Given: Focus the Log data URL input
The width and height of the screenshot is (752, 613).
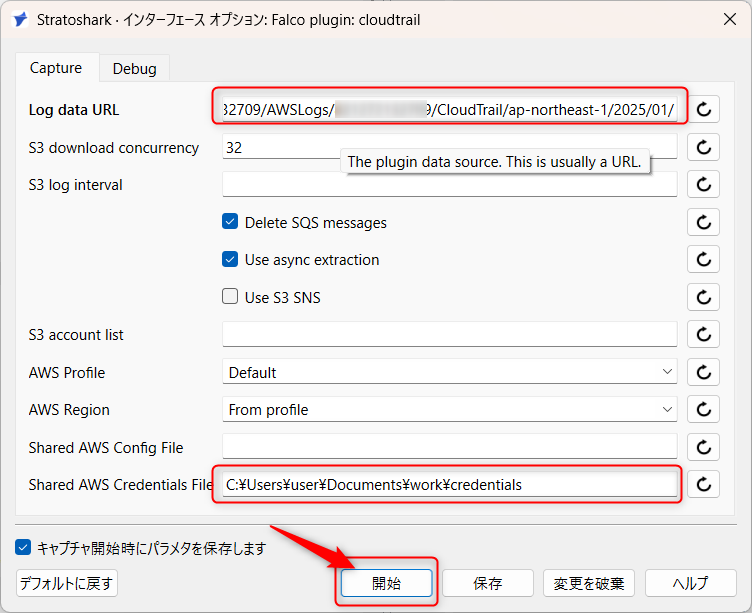Looking at the screenshot, I should point(449,109).
